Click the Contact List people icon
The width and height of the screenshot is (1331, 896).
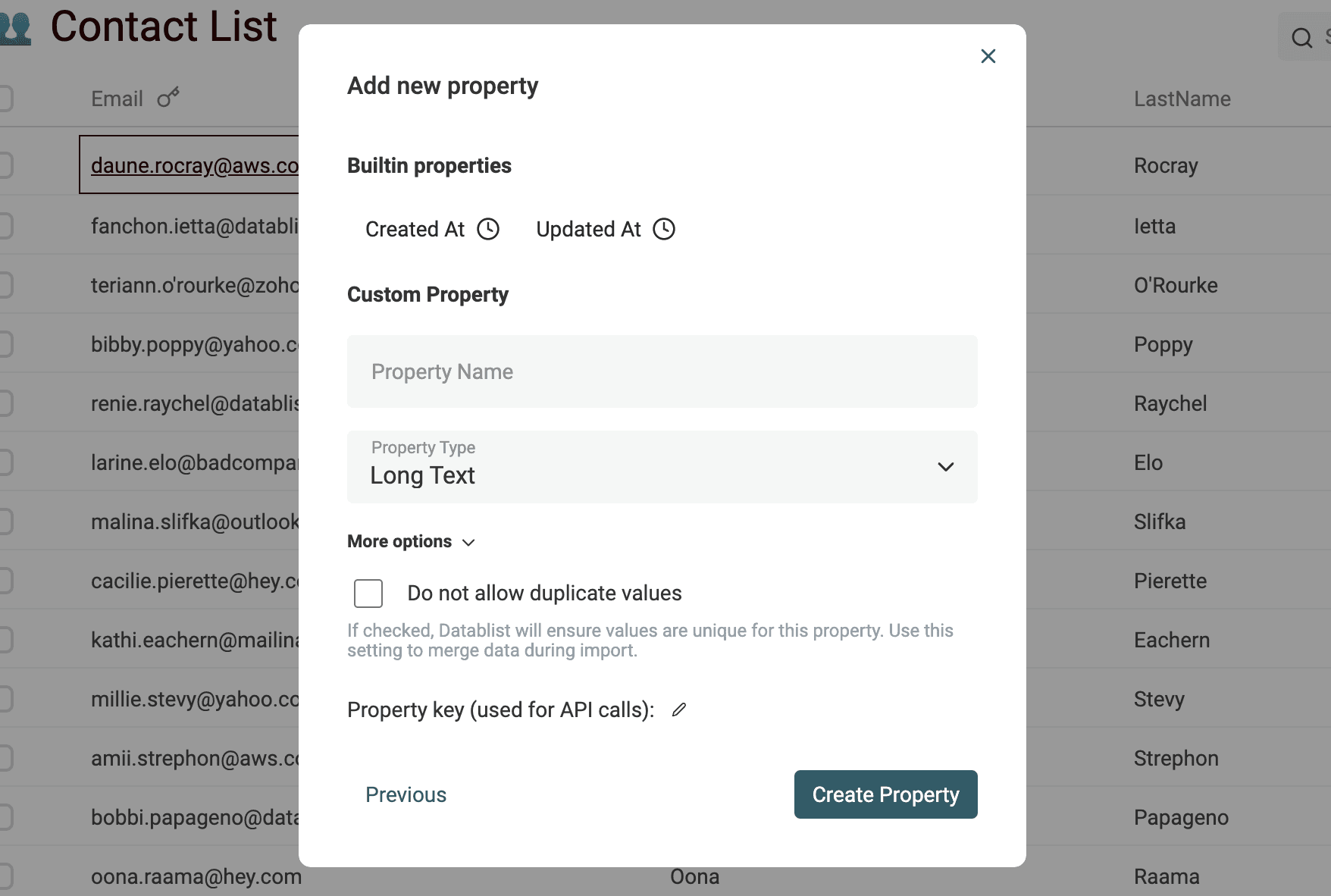coord(15,29)
